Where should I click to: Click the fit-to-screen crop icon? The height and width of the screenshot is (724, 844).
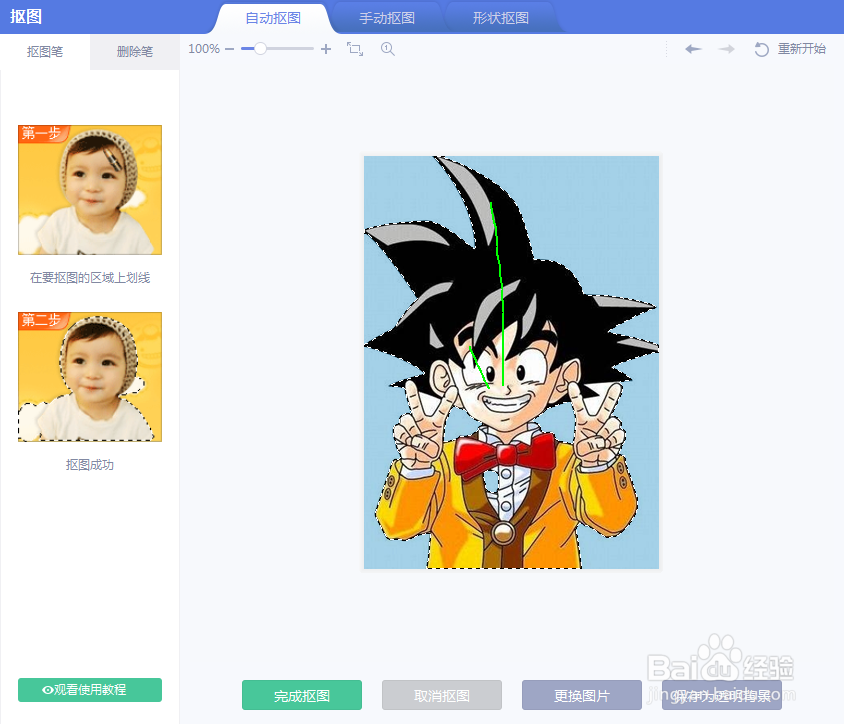[355, 49]
